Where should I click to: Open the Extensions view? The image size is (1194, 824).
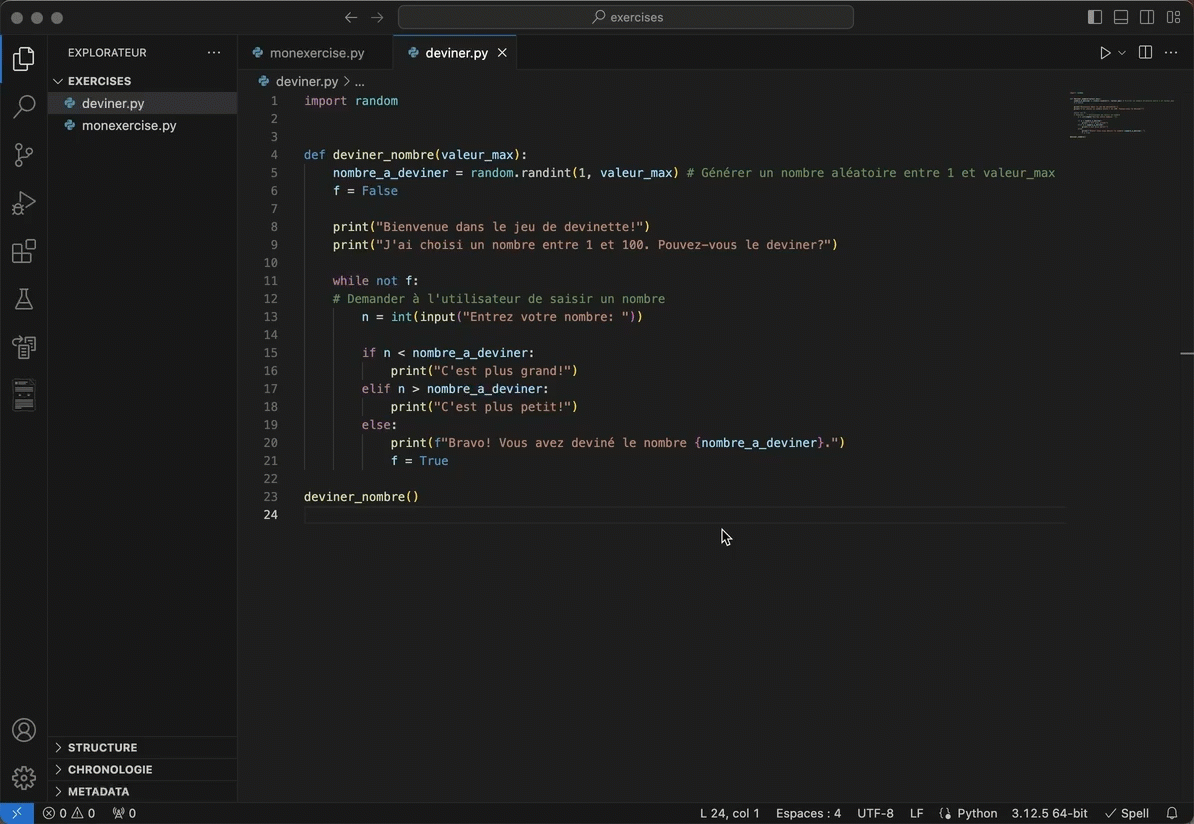click(24, 251)
